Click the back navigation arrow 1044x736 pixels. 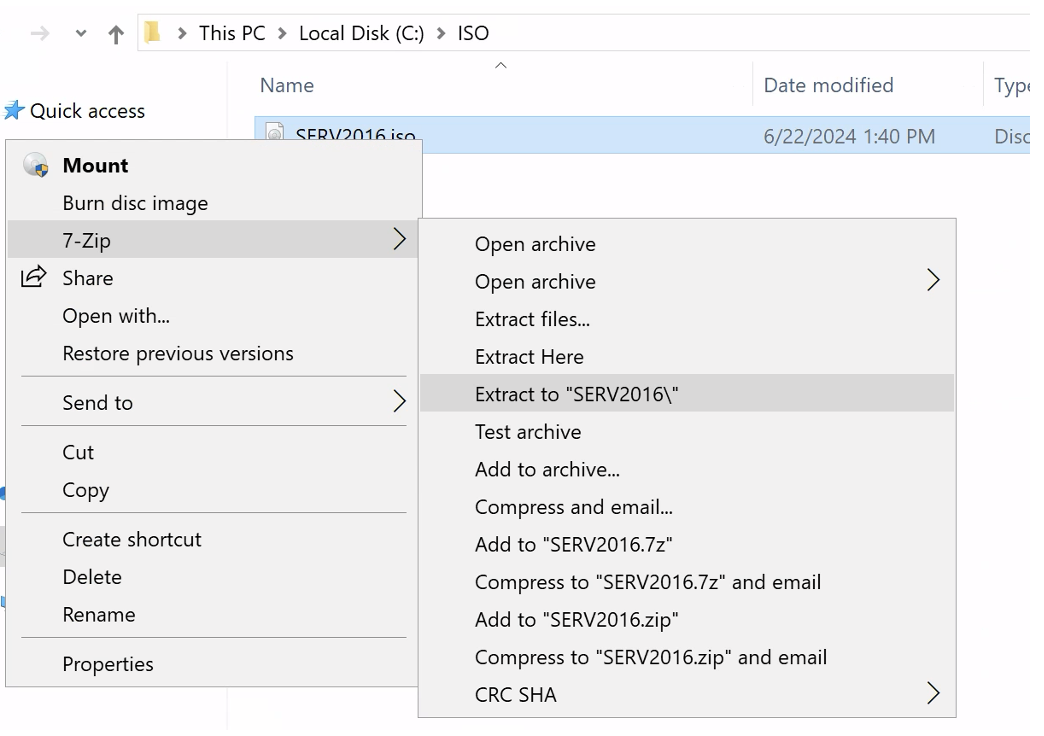coord(38,33)
